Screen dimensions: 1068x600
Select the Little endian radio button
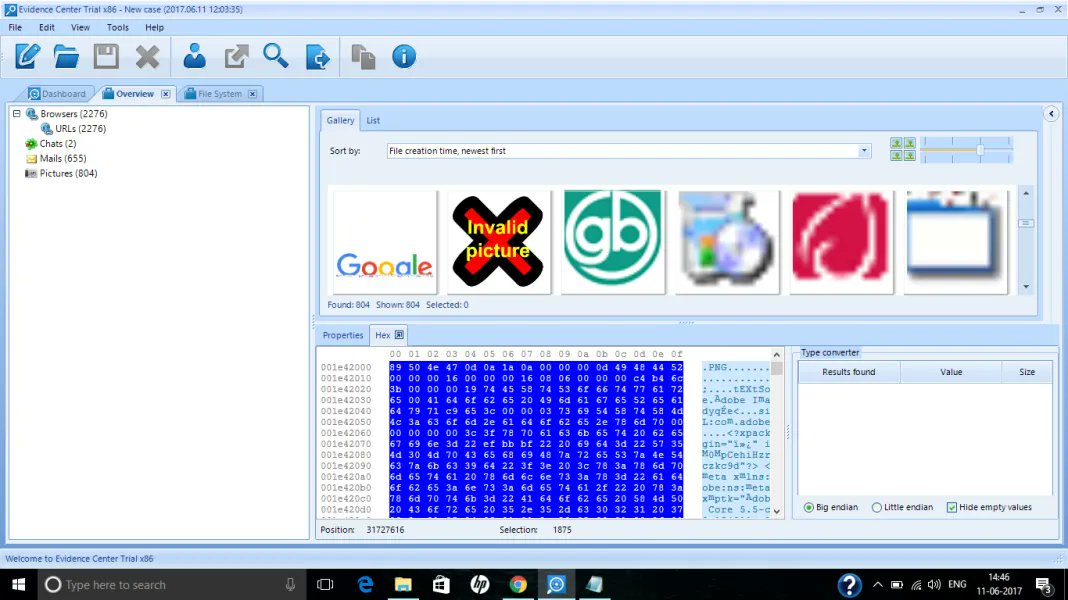[877, 507]
